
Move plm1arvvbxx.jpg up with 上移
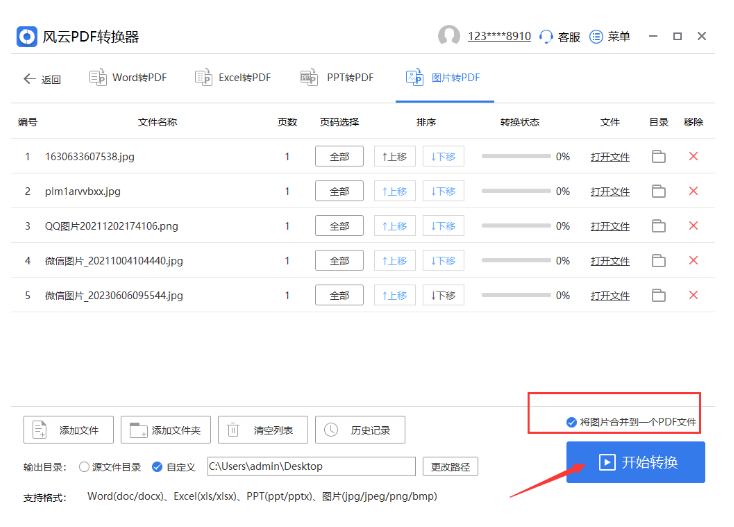[395, 191]
